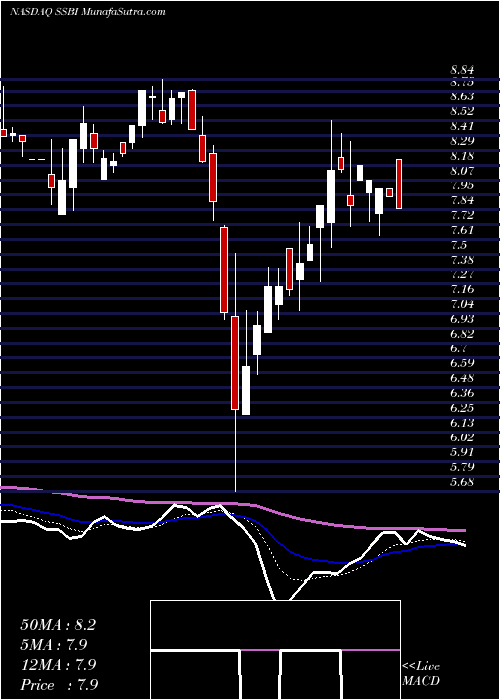The image size is (500, 700).
Task: Click the 7.61 price axis label
Action: click(462, 230)
